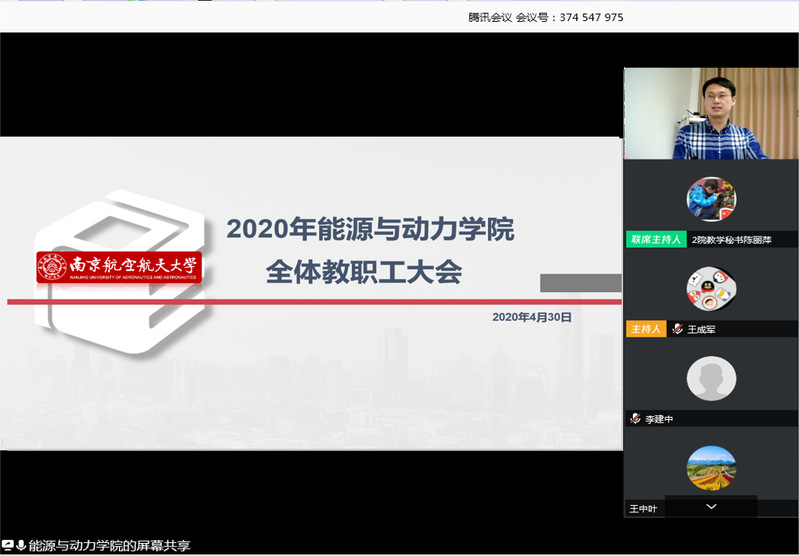The height and width of the screenshot is (556, 799).
Task: Expand participant list with the down chevron
Action: click(x=711, y=507)
